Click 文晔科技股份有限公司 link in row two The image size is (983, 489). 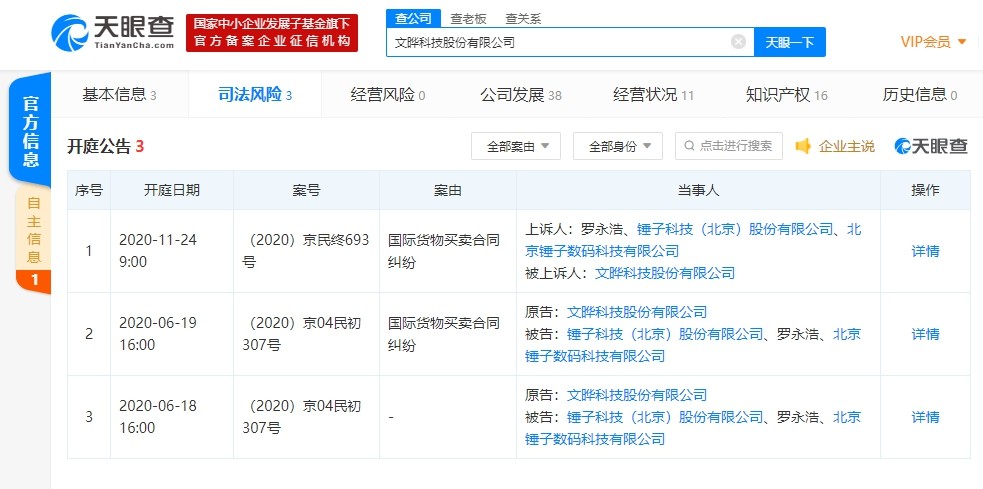pyautogui.click(x=636, y=312)
